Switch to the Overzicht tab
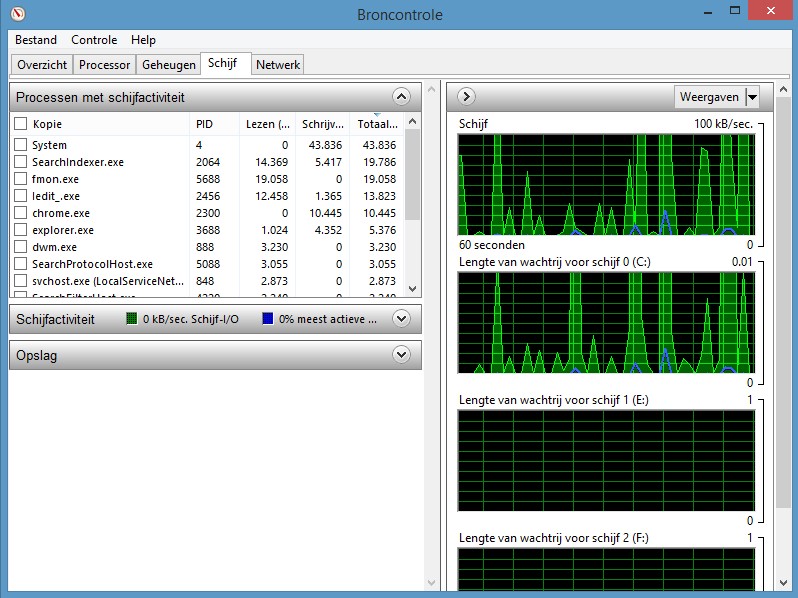This screenshot has width=798, height=598. pos(42,65)
